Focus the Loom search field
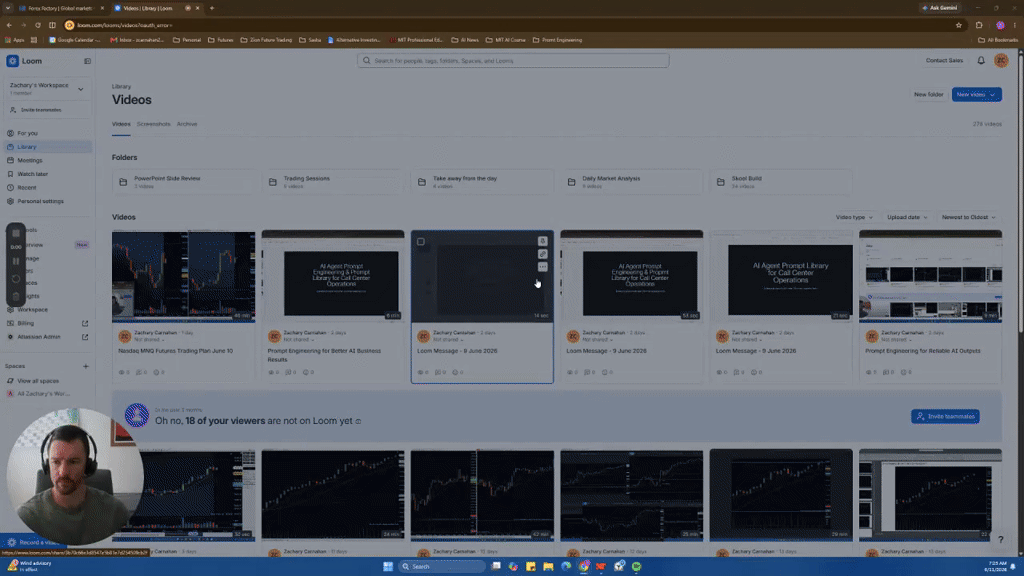Viewport: 1024px width, 576px height. tap(513, 61)
